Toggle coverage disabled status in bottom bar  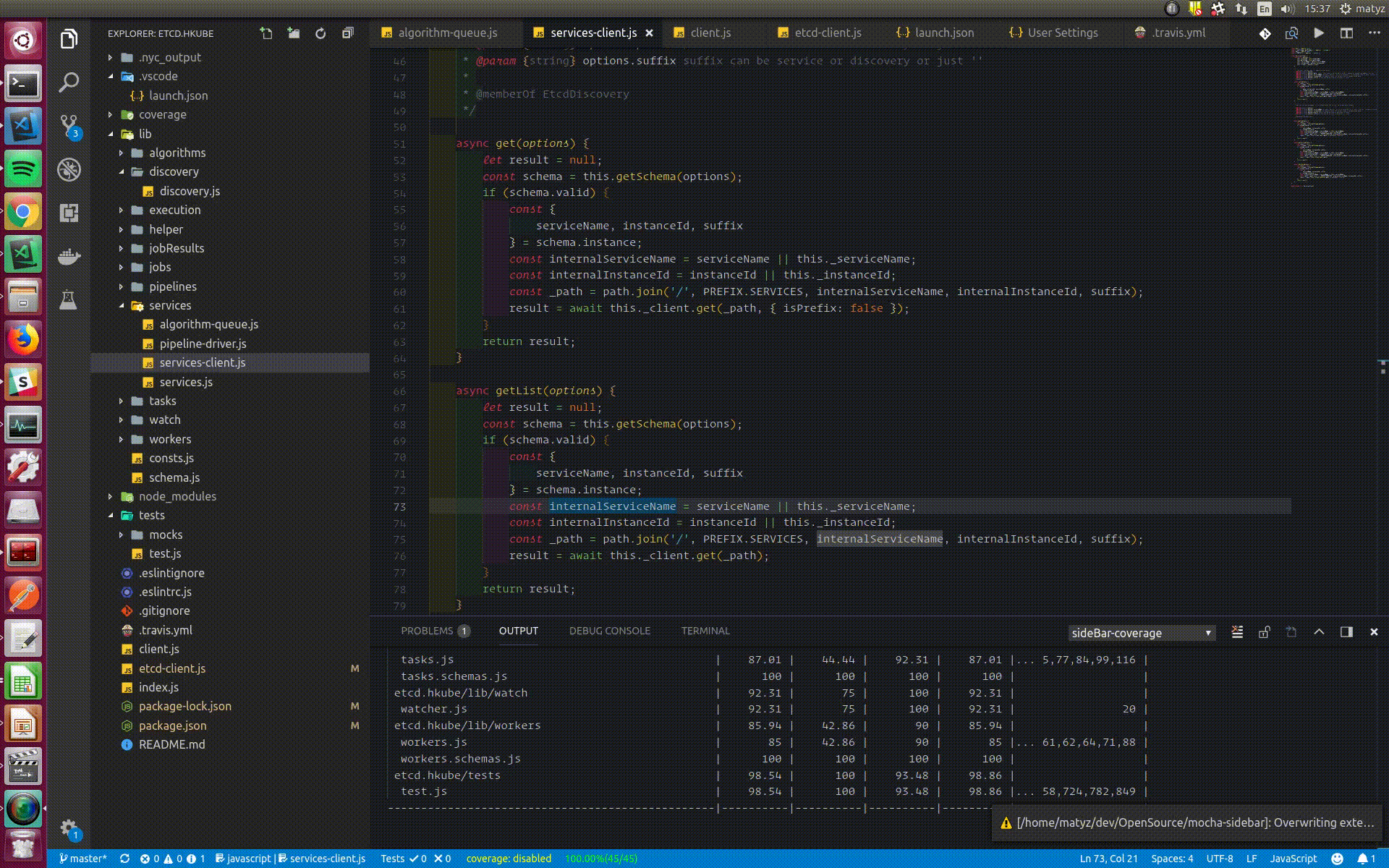[509, 858]
